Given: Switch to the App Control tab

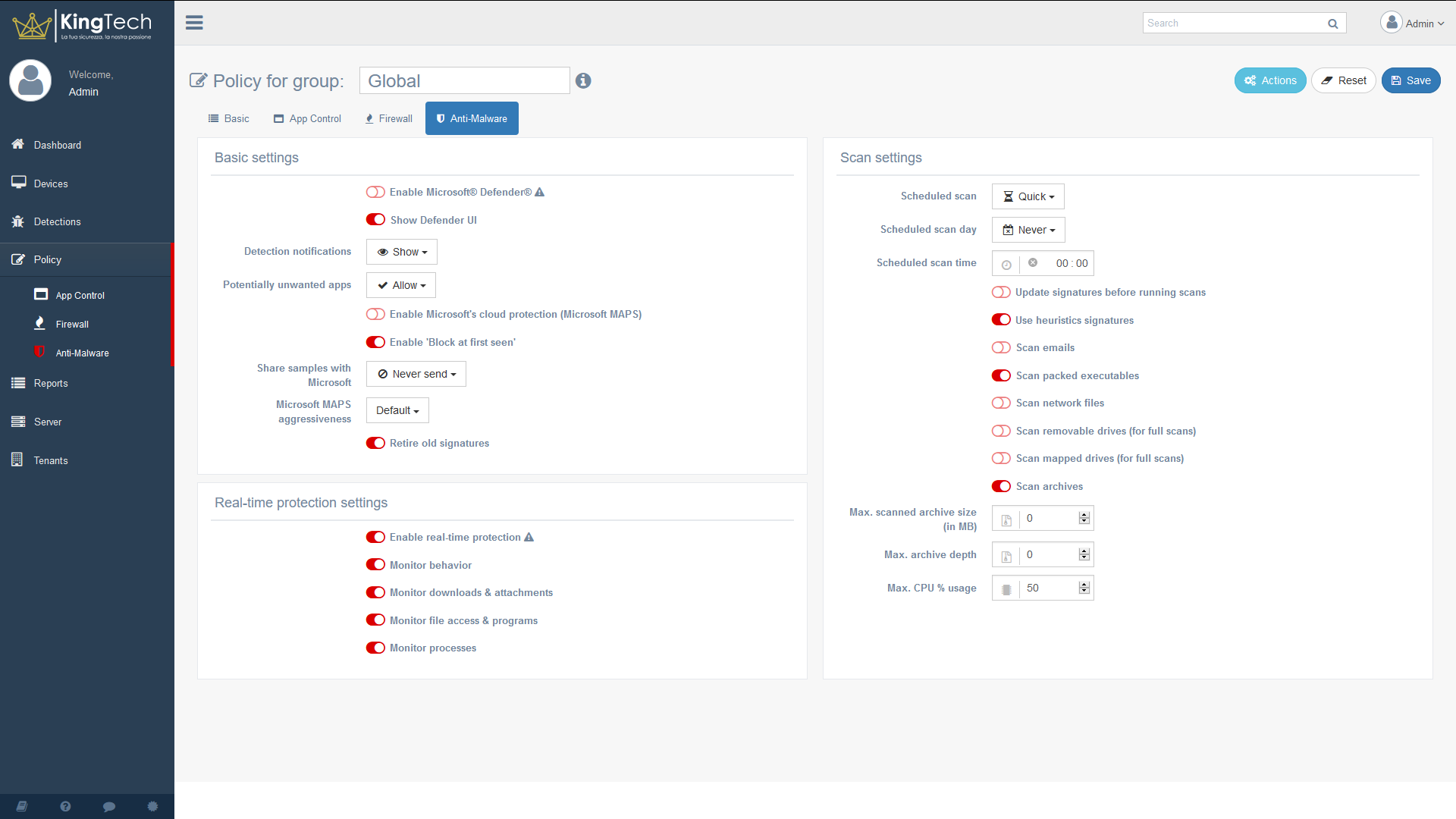Looking at the screenshot, I should (307, 118).
